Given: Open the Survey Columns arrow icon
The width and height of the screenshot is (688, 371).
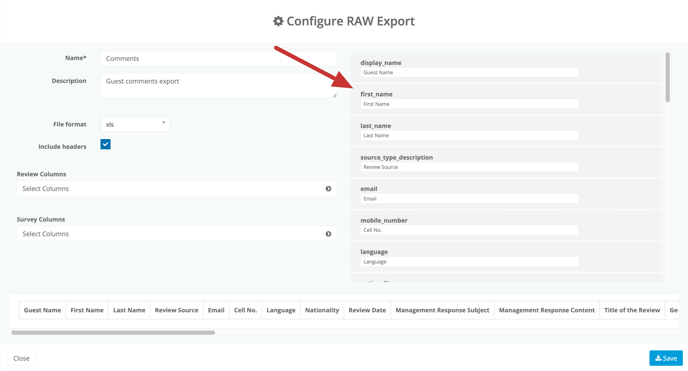Looking at the screenshot, I should 328,234.
